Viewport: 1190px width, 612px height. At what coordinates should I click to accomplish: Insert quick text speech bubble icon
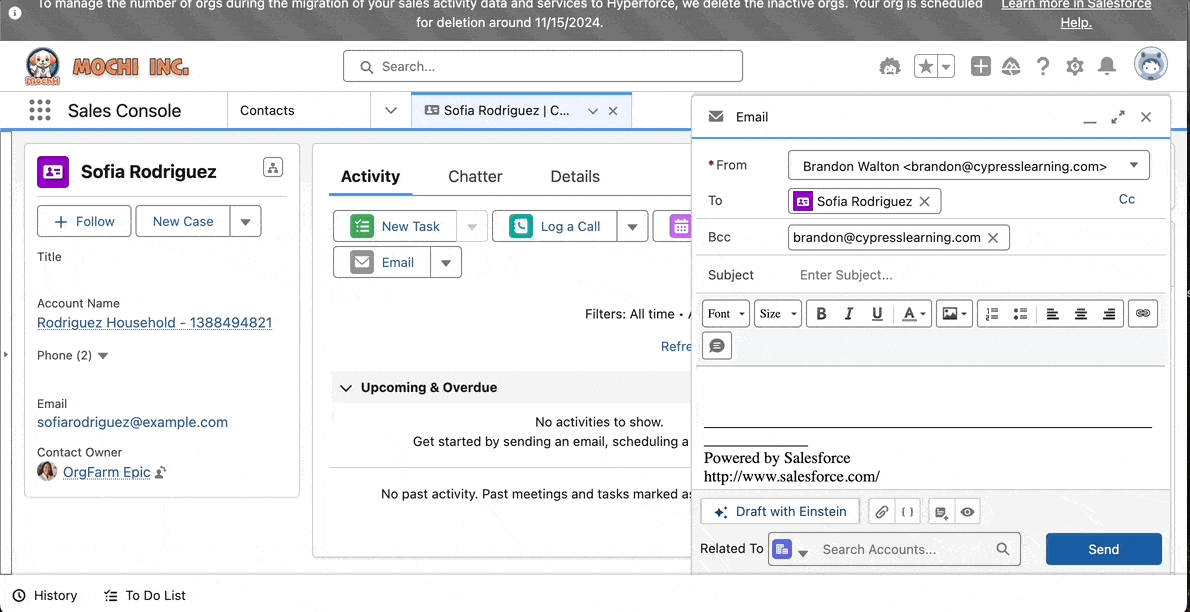[717, 345]
